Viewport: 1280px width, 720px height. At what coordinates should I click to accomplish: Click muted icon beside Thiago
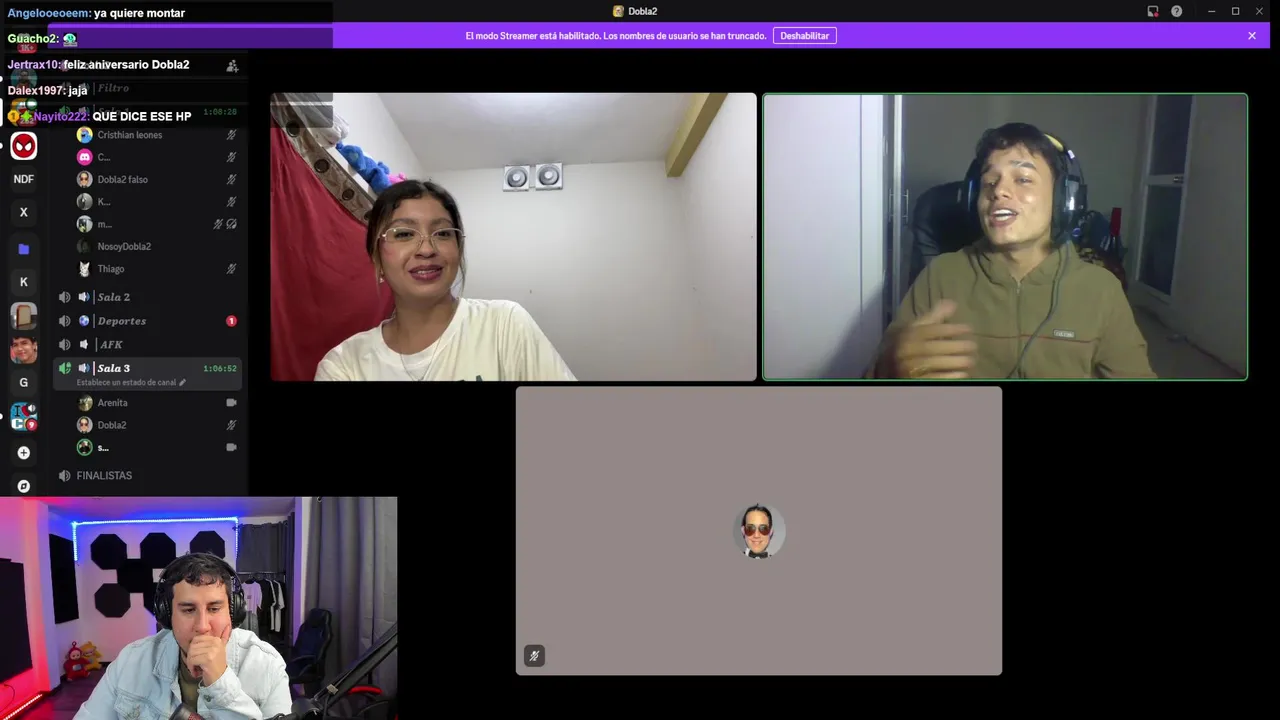[231, 268]
